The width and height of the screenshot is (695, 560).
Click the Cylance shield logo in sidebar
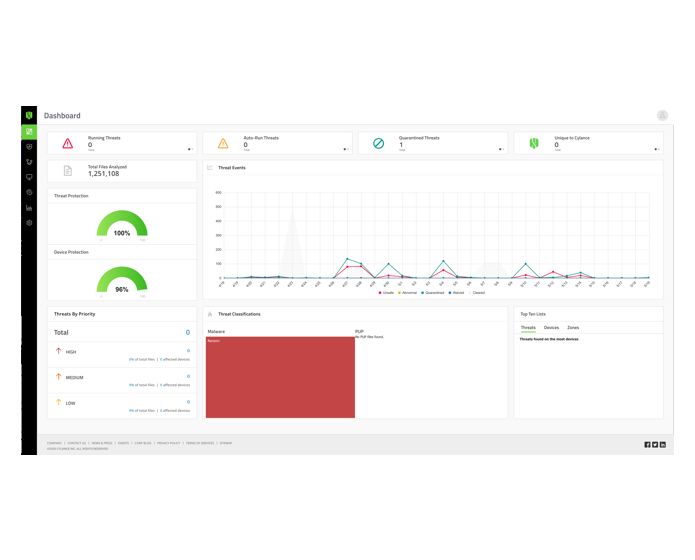click(29, 116)
